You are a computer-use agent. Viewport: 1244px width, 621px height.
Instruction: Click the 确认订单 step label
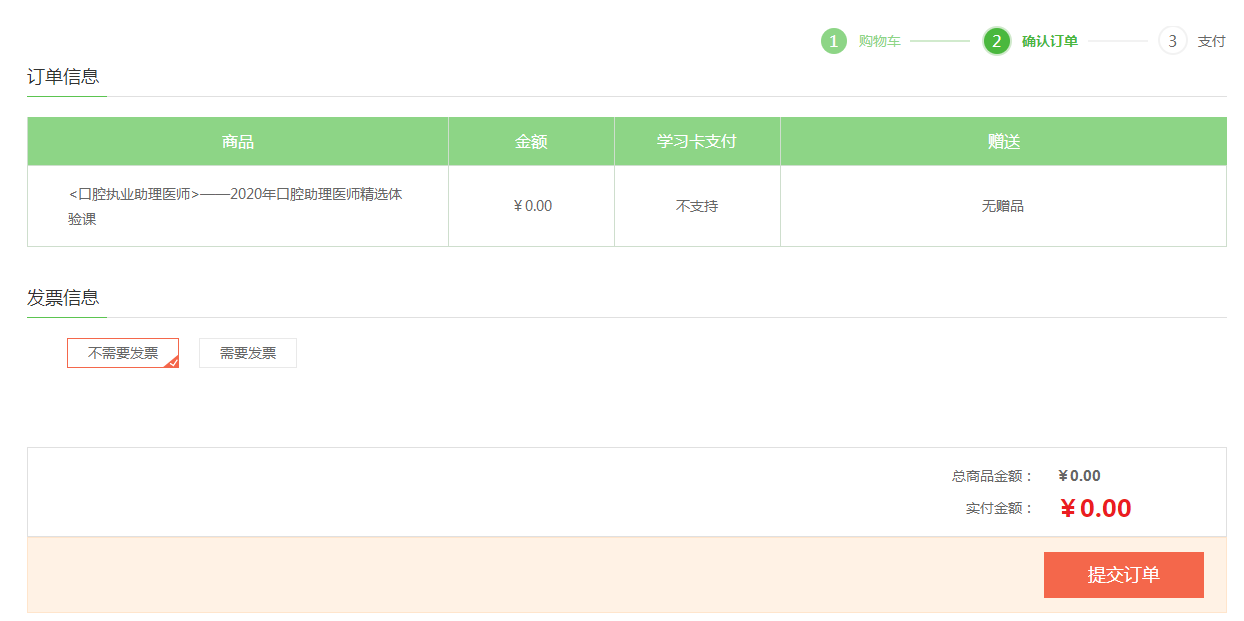(x=1049, y=41)
